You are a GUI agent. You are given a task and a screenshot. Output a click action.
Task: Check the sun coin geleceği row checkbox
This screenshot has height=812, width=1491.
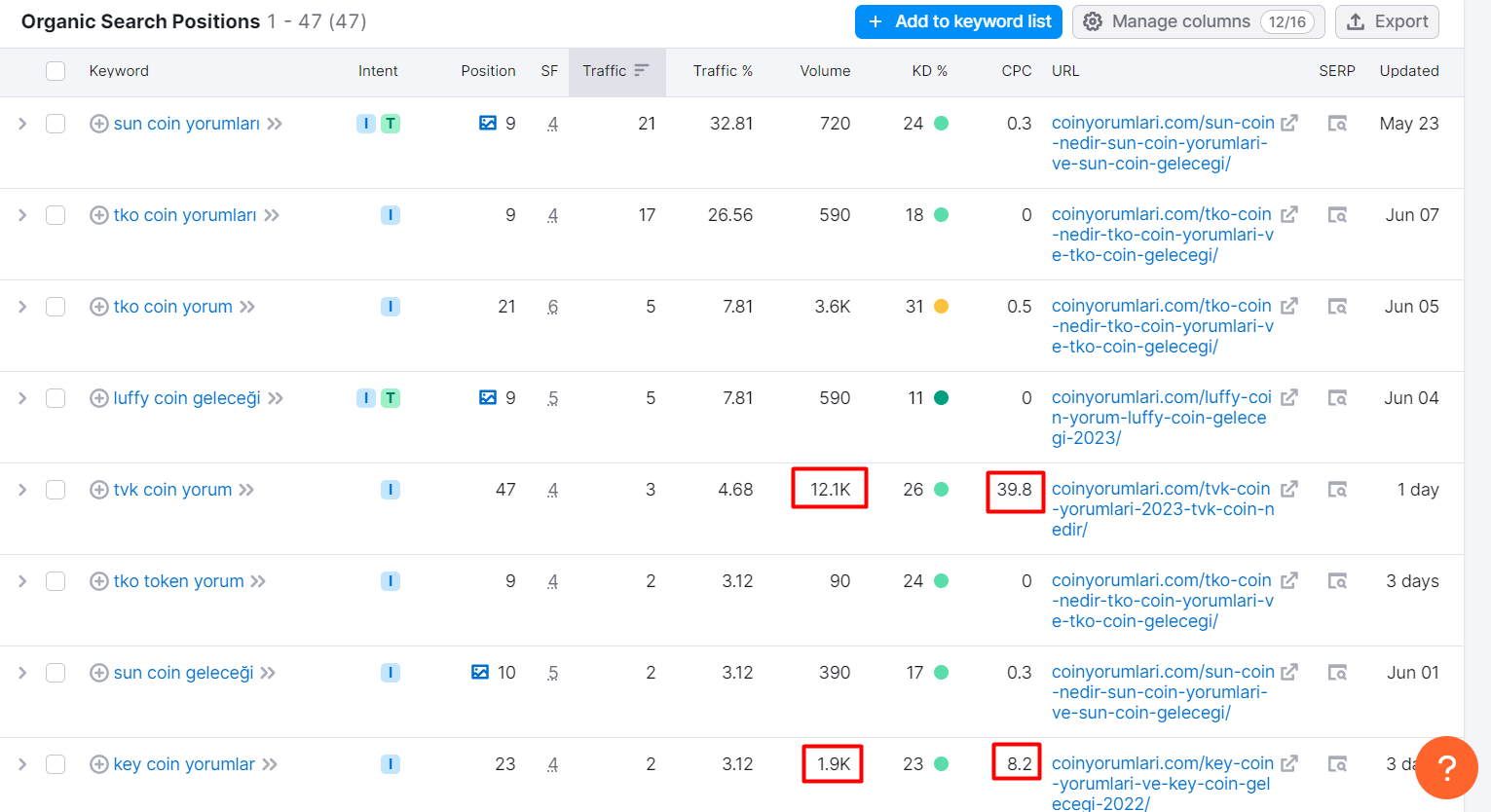click(56, 673)
